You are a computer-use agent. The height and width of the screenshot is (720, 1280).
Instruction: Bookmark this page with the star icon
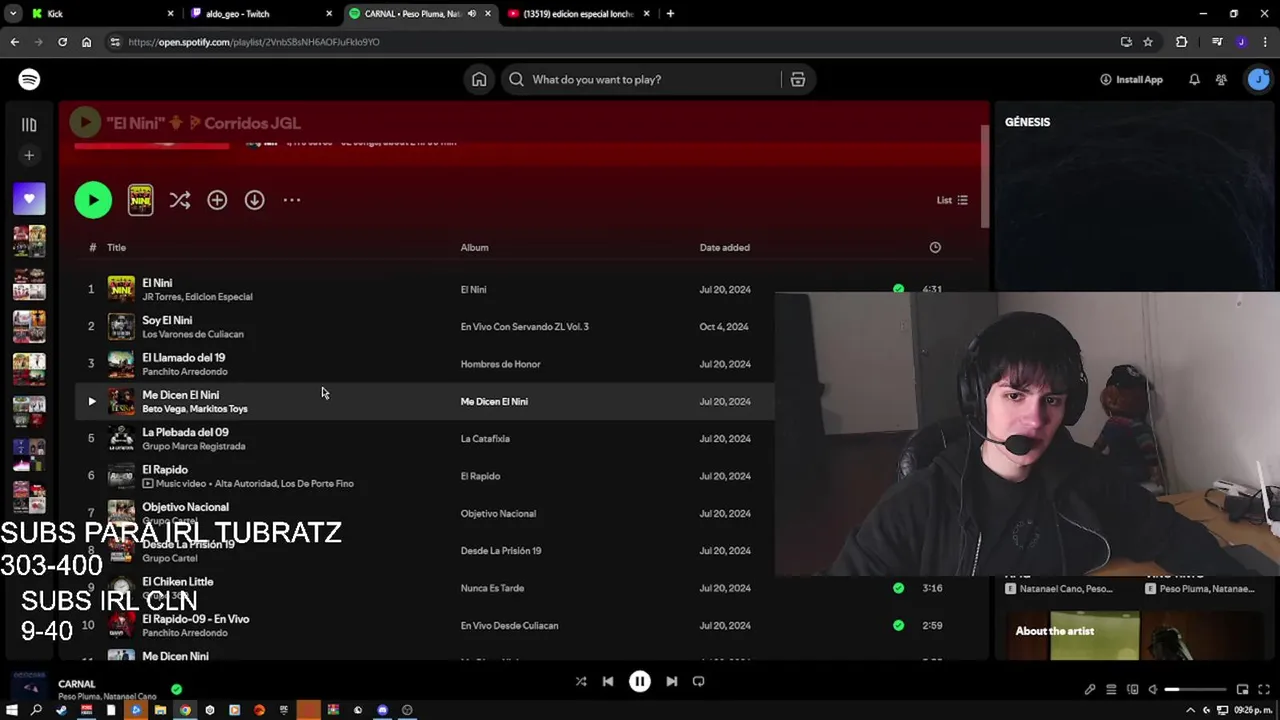click(x=1148, y=42)
